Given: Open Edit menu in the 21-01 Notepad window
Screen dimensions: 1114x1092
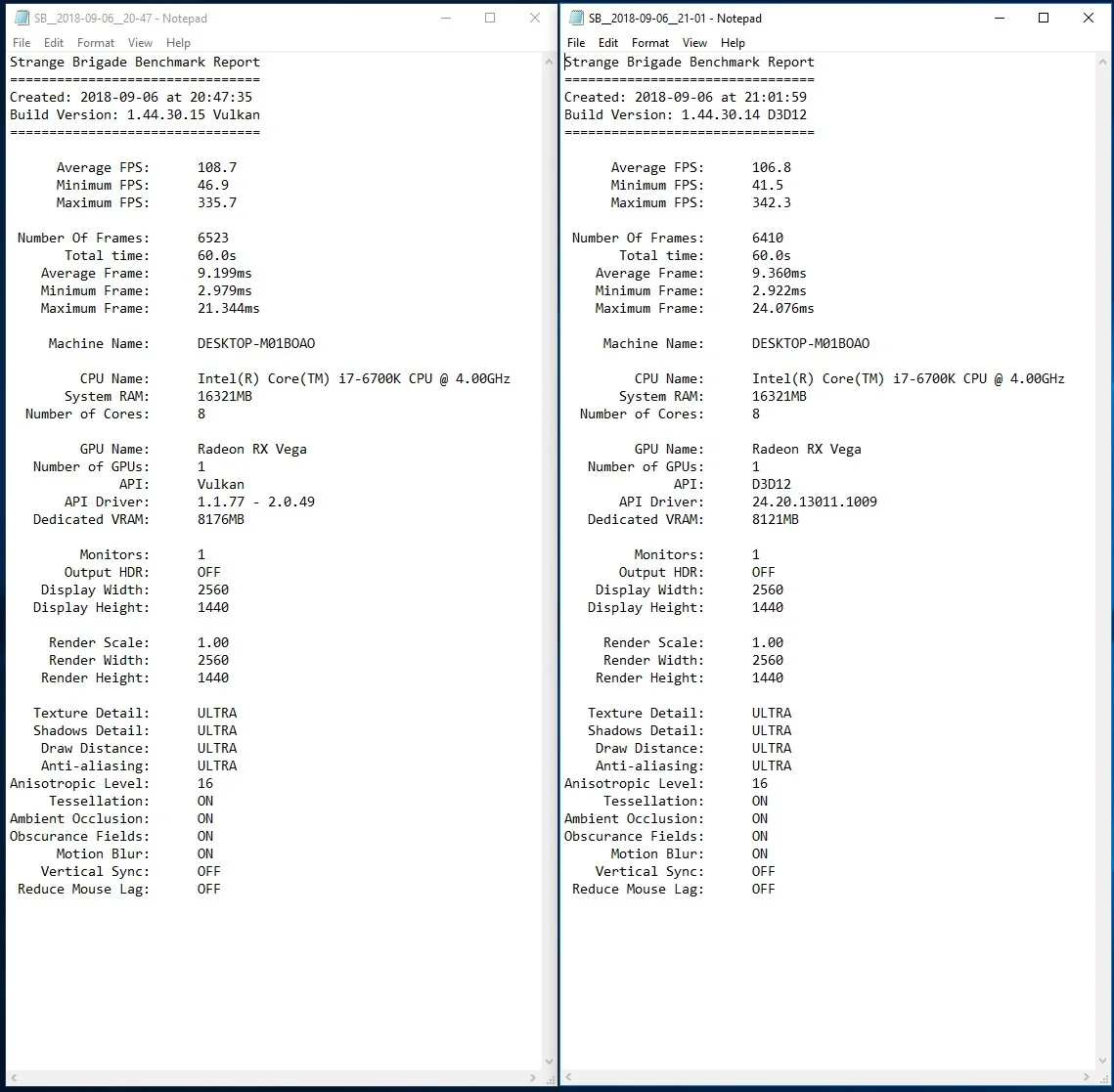Looking at the screenshot, I should 608,43.
